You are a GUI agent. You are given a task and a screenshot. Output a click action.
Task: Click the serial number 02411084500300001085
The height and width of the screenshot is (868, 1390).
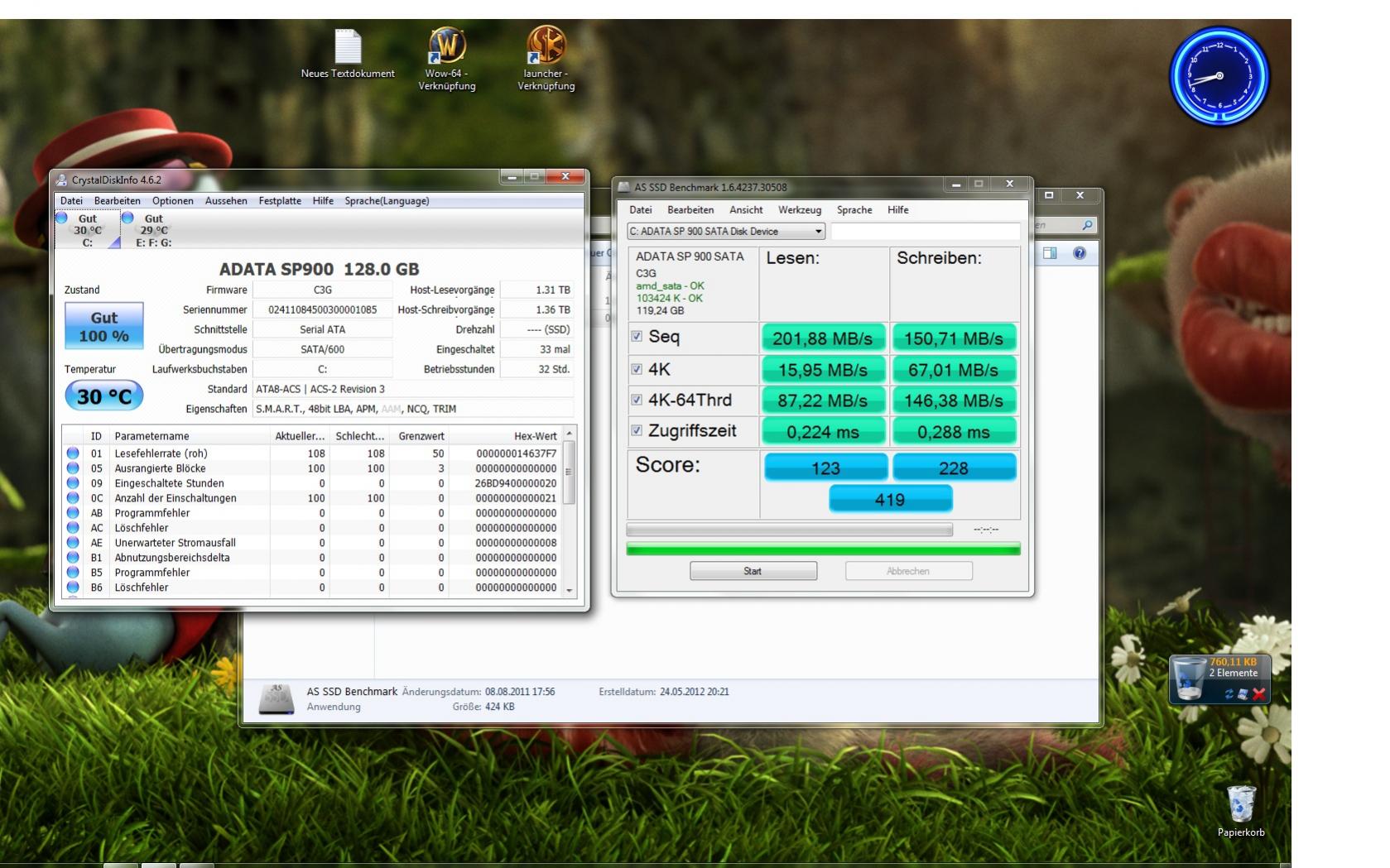pyautogui.click(x=323, y=309)
